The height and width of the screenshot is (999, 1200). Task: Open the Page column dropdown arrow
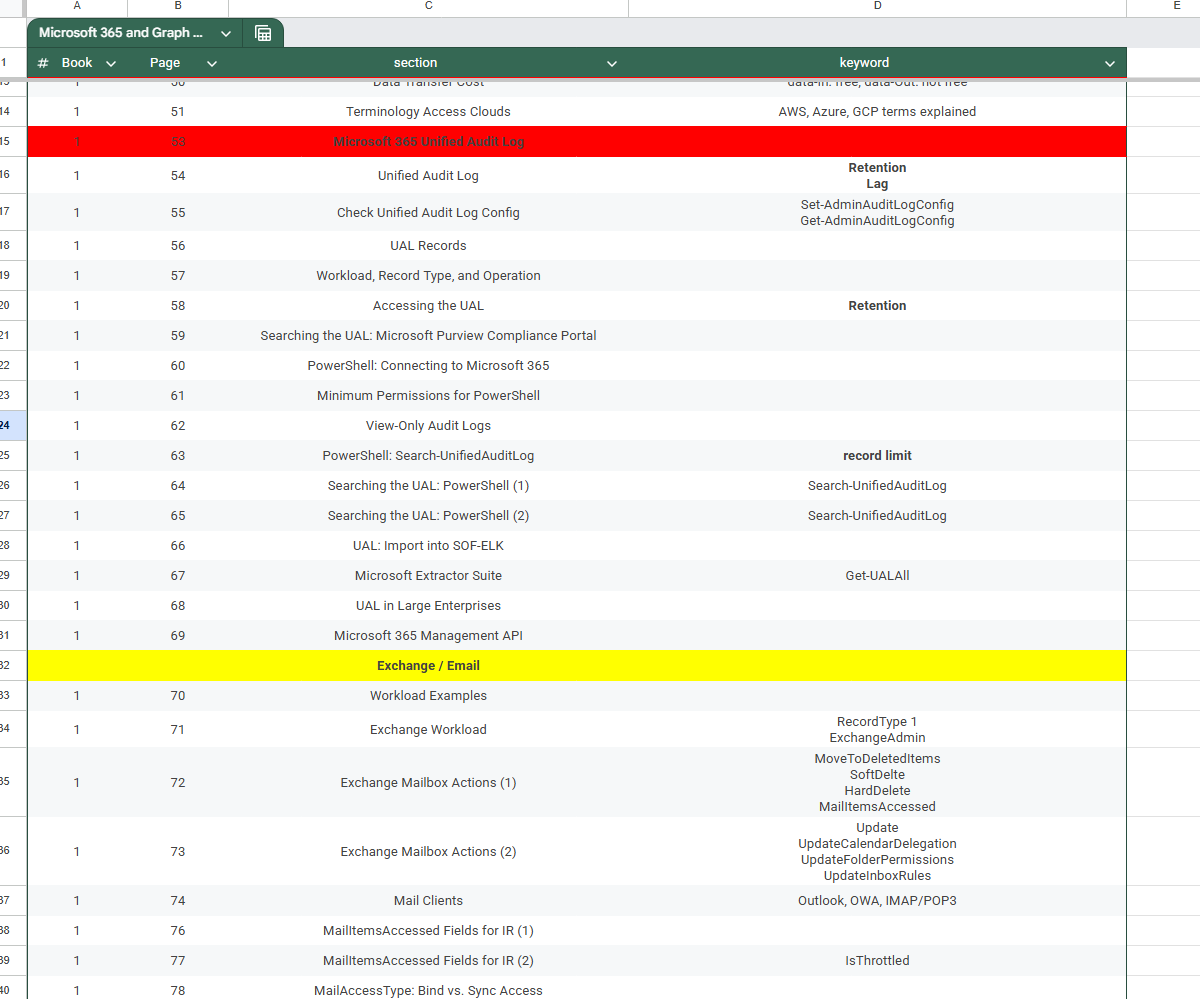pyautogui.click(x=212, y=63)
